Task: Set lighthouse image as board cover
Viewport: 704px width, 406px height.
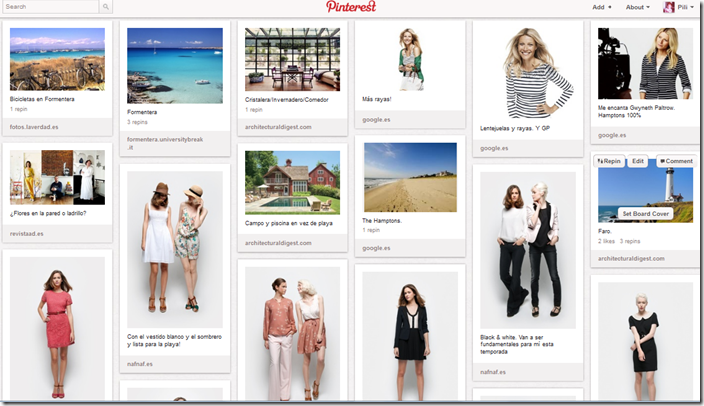Action: (x=646, y=214)
